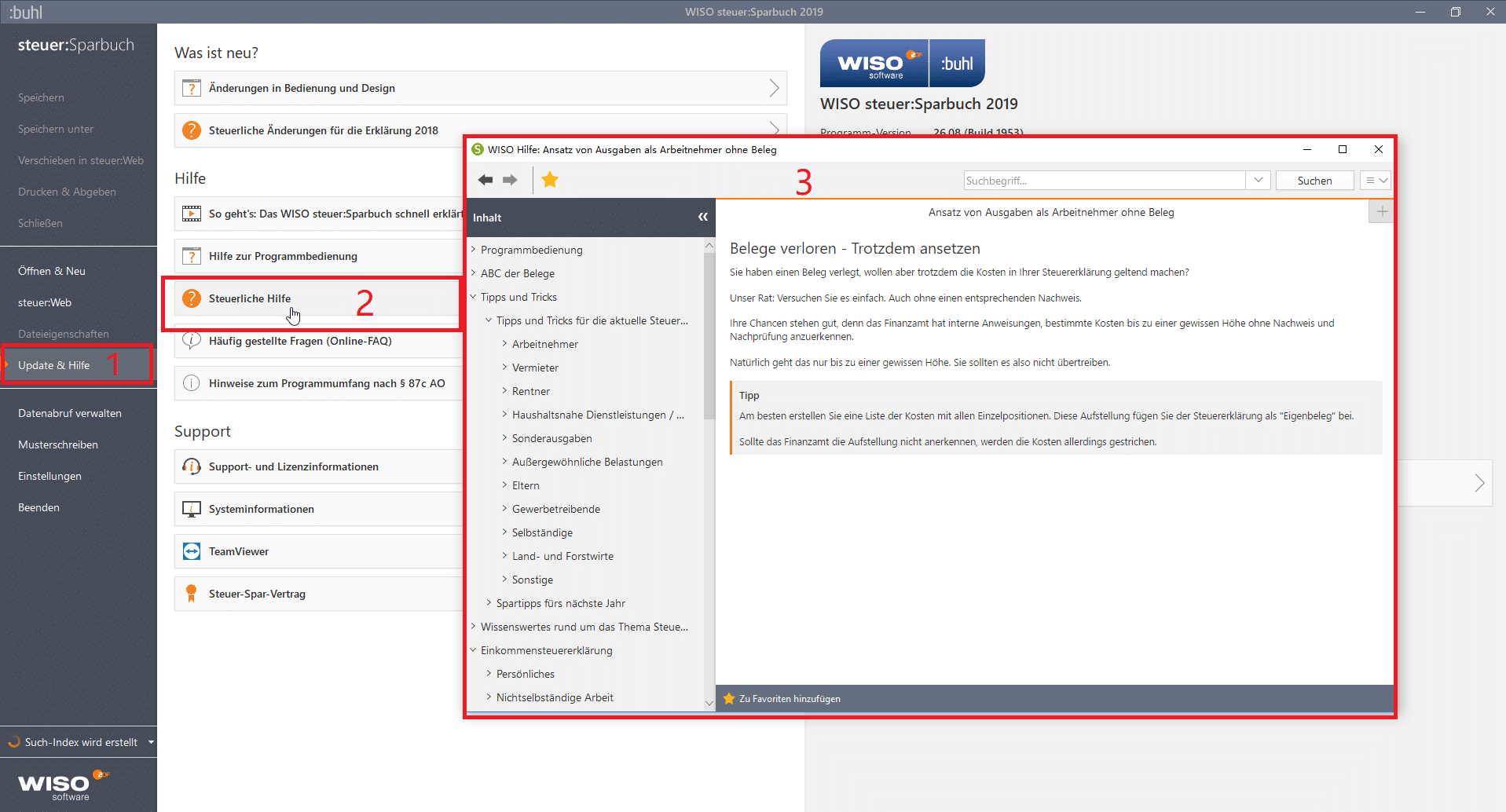Image resolution: width=1506 pixels, height=812 pixels.
Task: Select Sonstige tree item
Action: coord(533,580)
